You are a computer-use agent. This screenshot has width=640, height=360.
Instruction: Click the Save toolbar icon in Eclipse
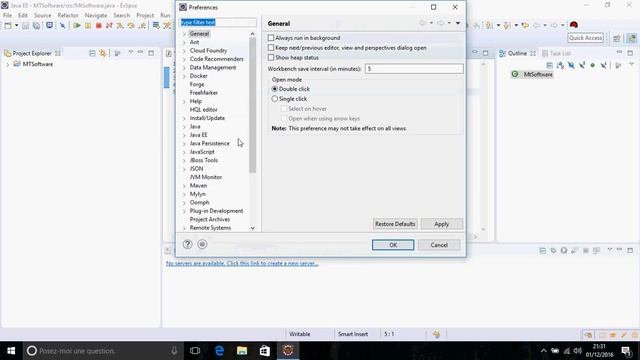pos(26,26)
